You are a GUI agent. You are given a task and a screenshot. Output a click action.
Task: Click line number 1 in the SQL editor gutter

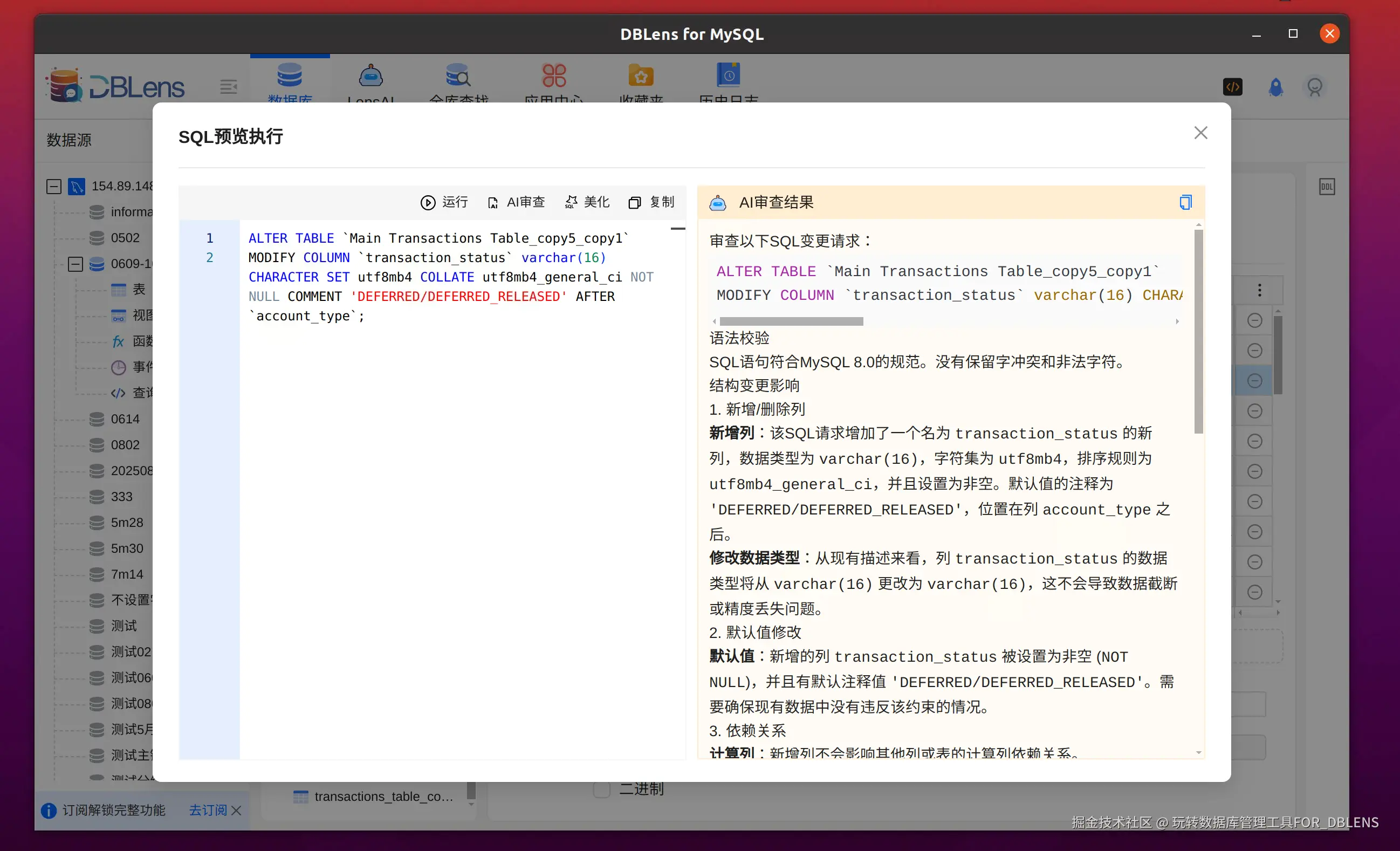pos(210,238)
